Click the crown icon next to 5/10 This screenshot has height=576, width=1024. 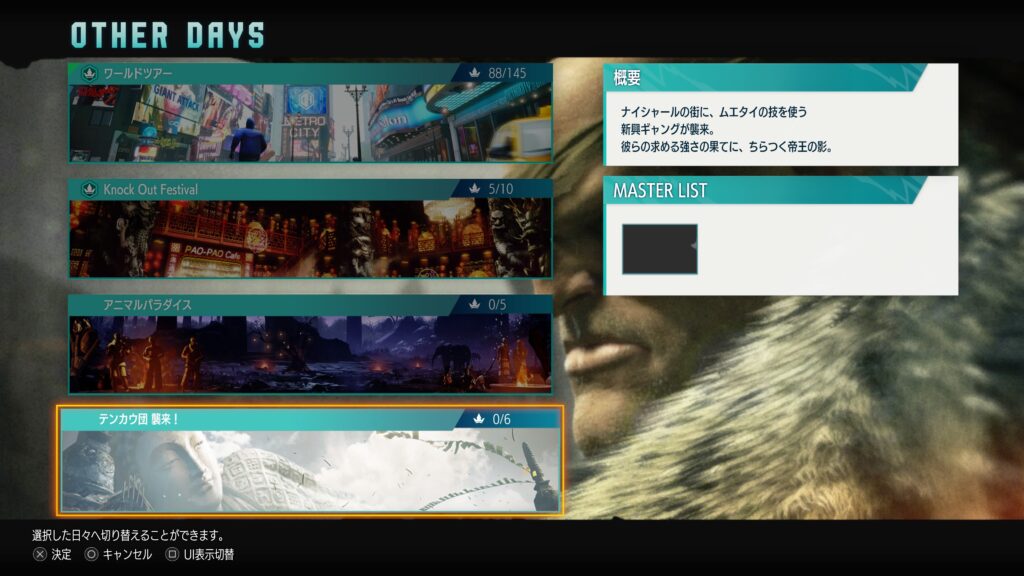point(475,189)
